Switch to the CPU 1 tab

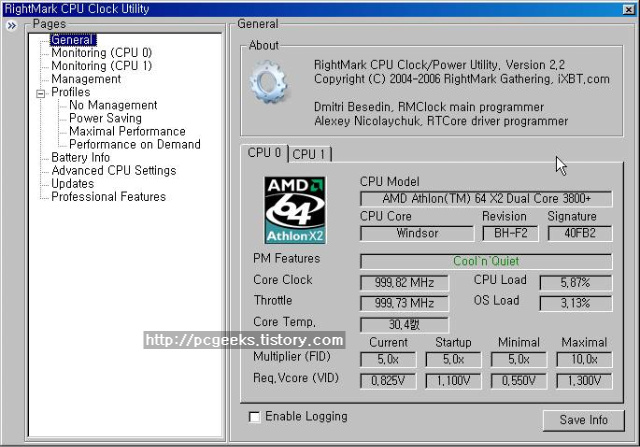point(309,154)
